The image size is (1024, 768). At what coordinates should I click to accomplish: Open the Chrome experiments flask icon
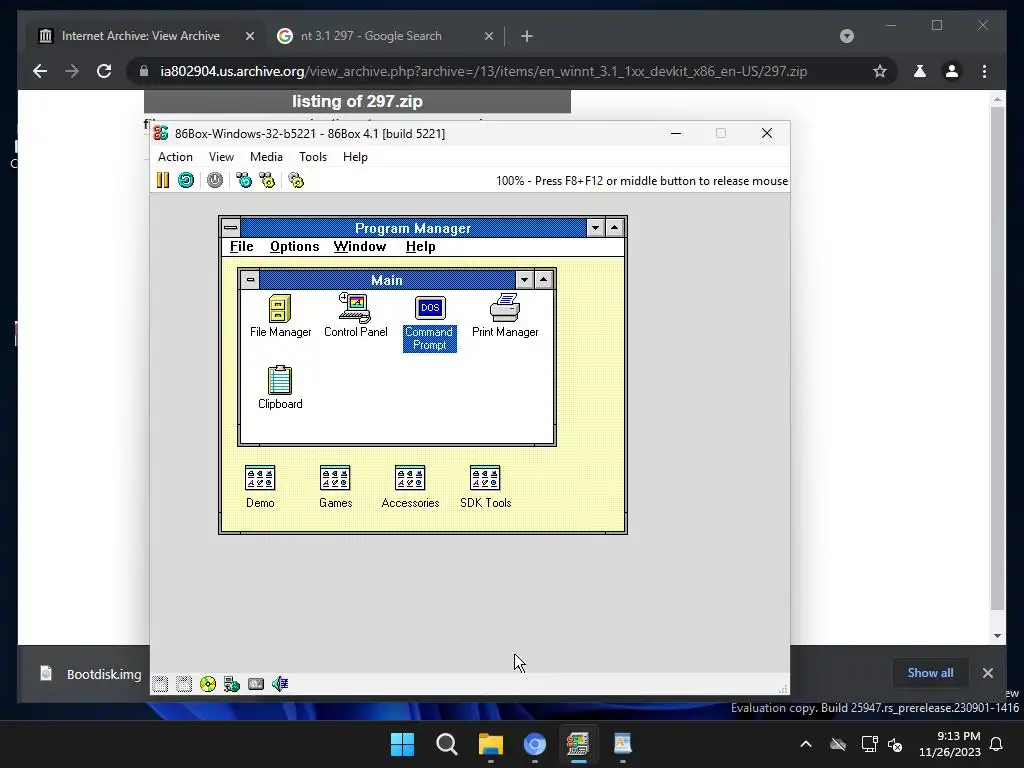[x=920, y=71]
